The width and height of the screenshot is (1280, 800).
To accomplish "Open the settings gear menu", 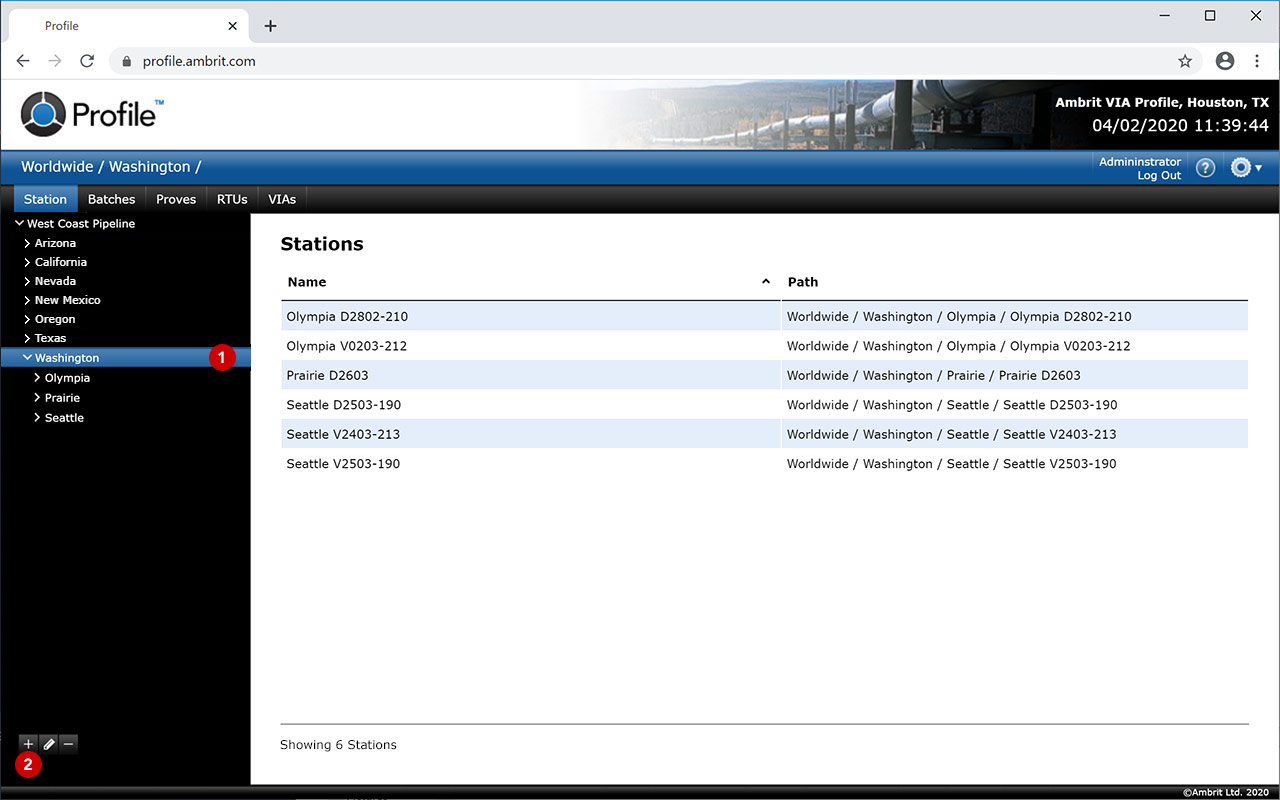I will pyautogui.click(x=1245, y=168).
